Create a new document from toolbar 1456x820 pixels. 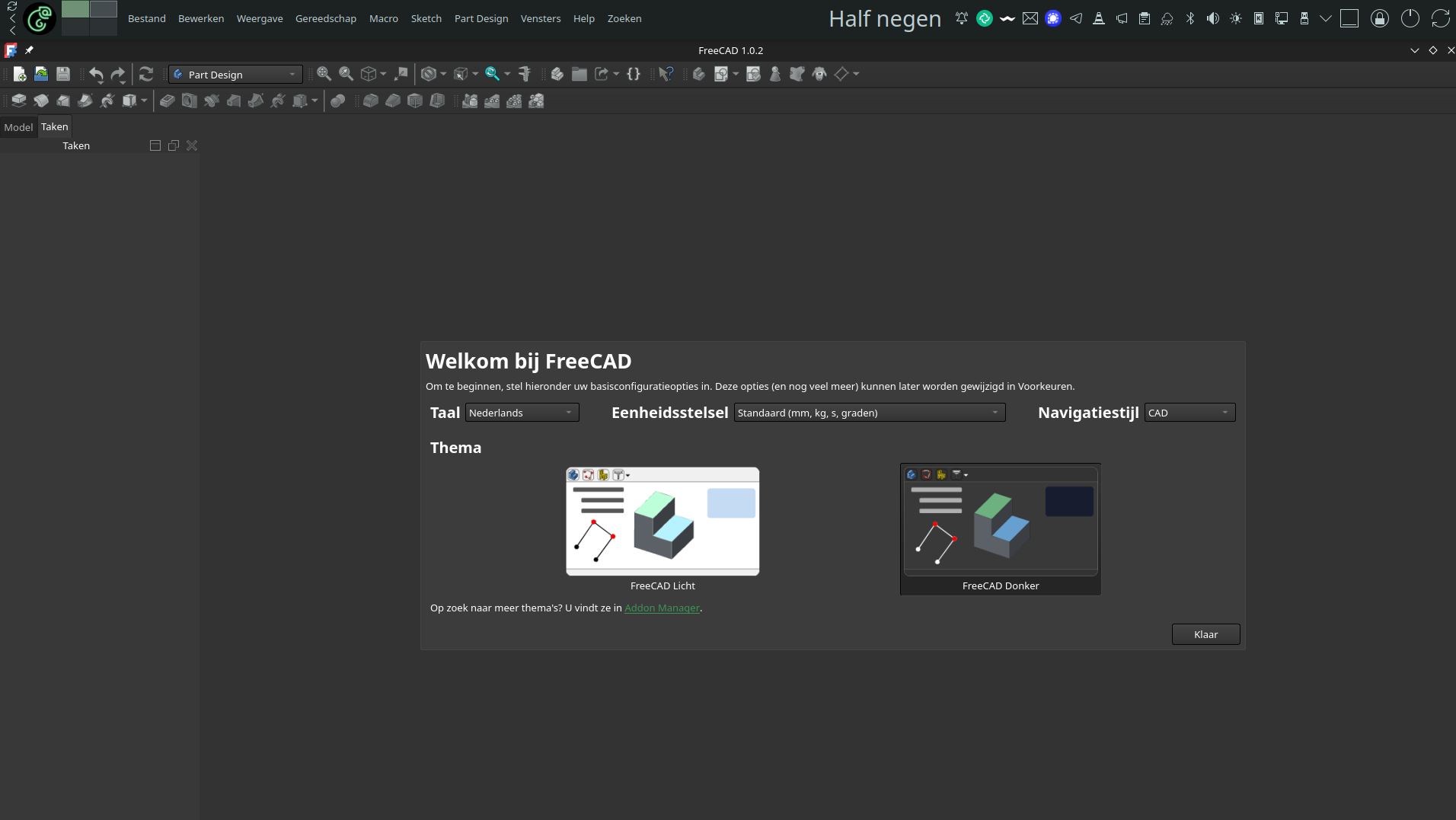[x=20, y=74]
